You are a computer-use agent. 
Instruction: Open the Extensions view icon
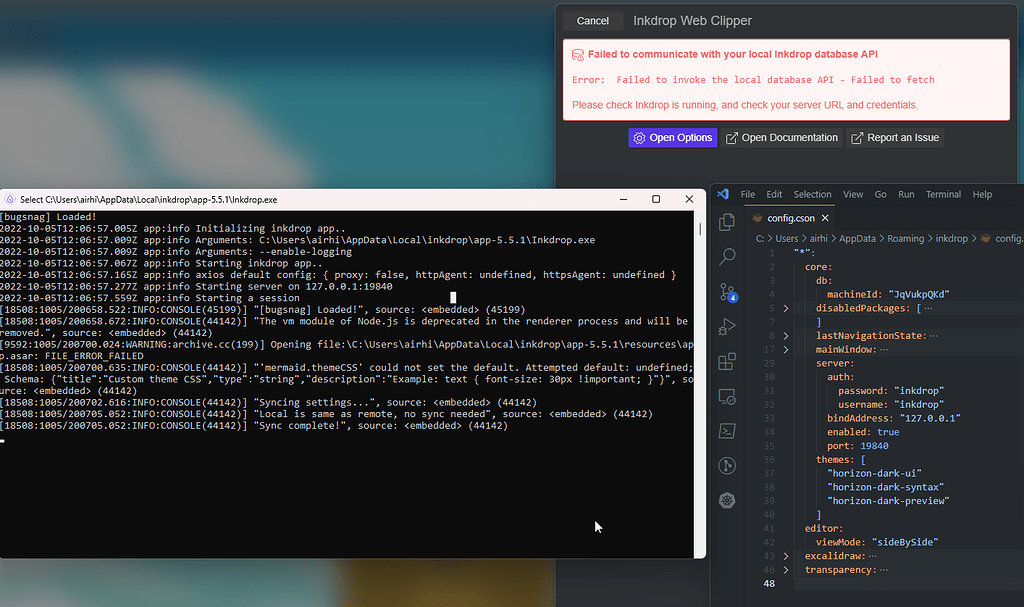(x=728, y=361)
